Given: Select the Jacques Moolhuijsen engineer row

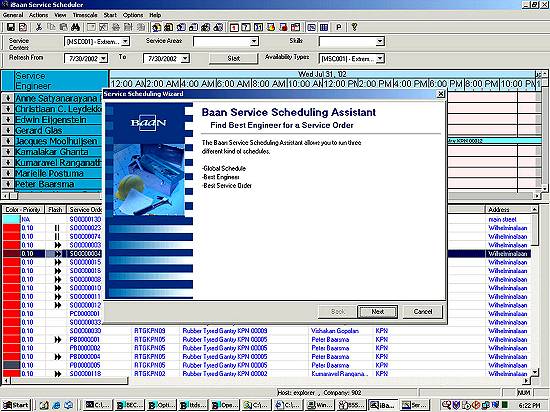Looking at the screenshot, I should [x=58, y=141].
